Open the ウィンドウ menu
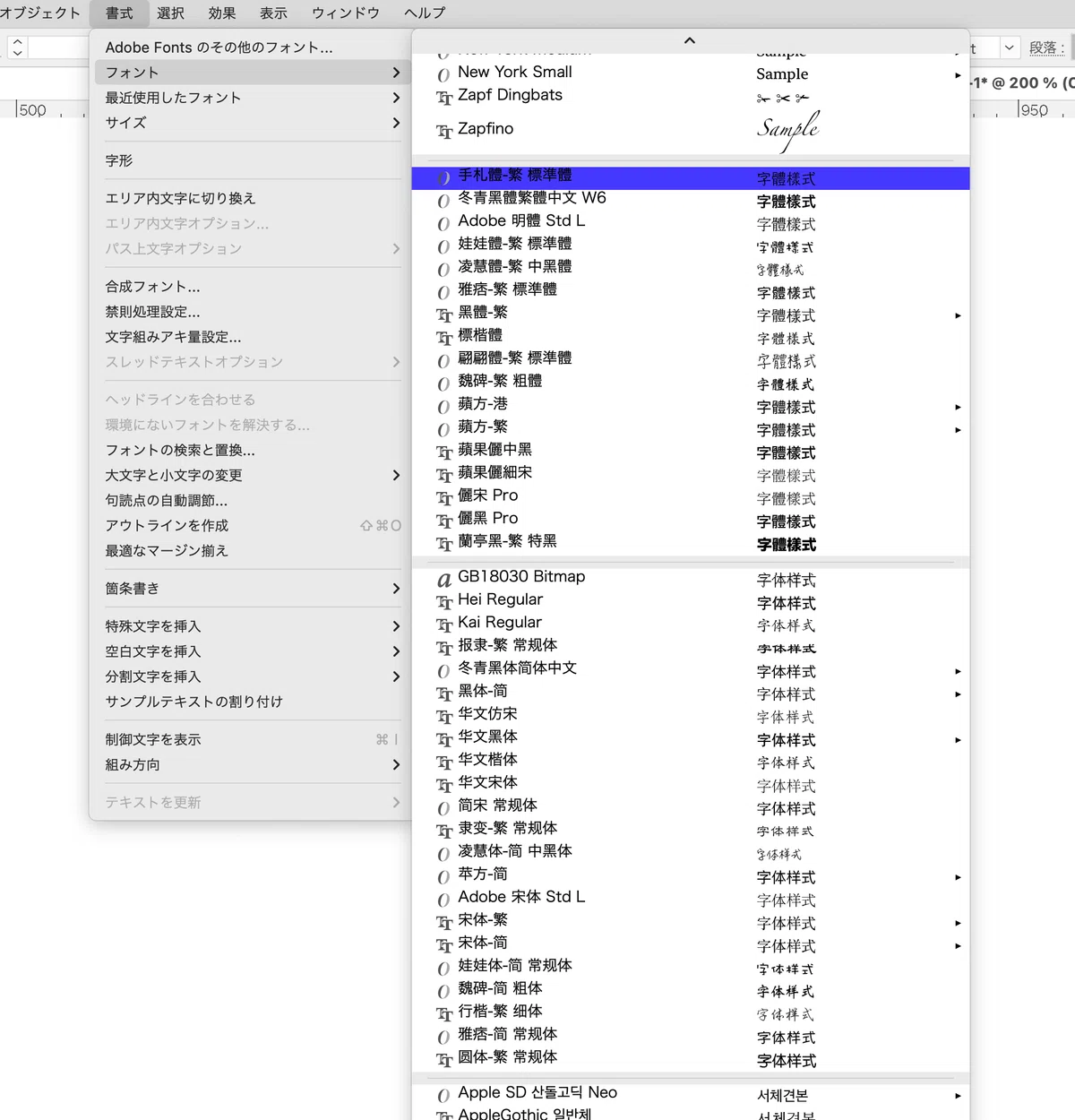Image resolution: width=1075 pixels, height=1120 pixels. [346, 13]
